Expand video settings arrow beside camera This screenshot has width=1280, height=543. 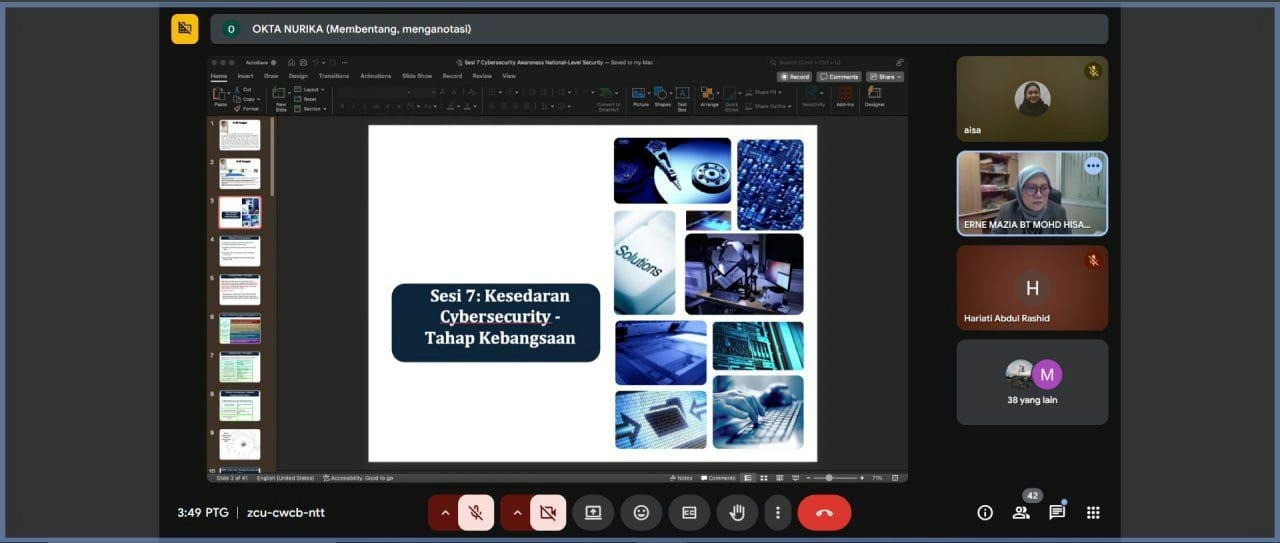pos(516,513)
